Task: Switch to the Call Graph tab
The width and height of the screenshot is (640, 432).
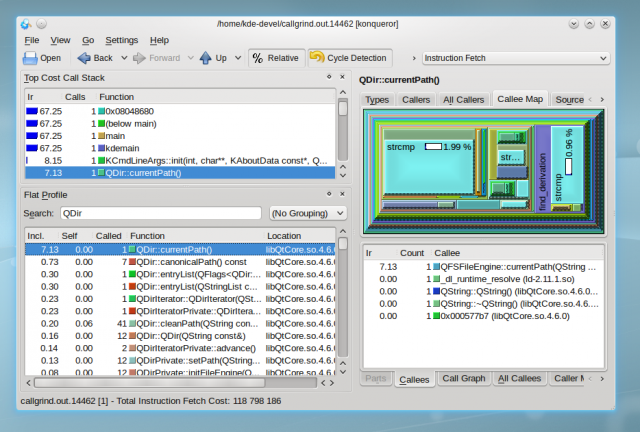Action: (463, 379)
